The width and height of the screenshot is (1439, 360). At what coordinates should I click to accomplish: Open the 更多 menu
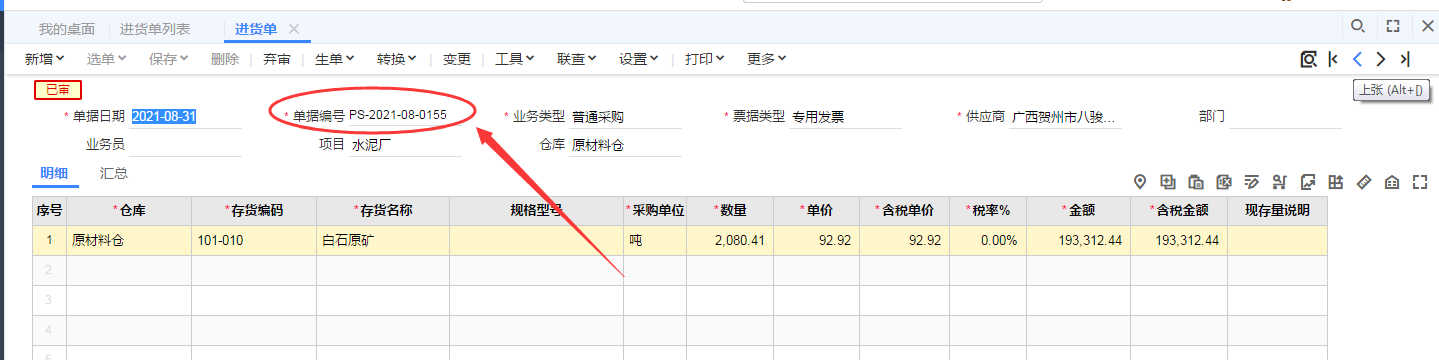point(767,59)
